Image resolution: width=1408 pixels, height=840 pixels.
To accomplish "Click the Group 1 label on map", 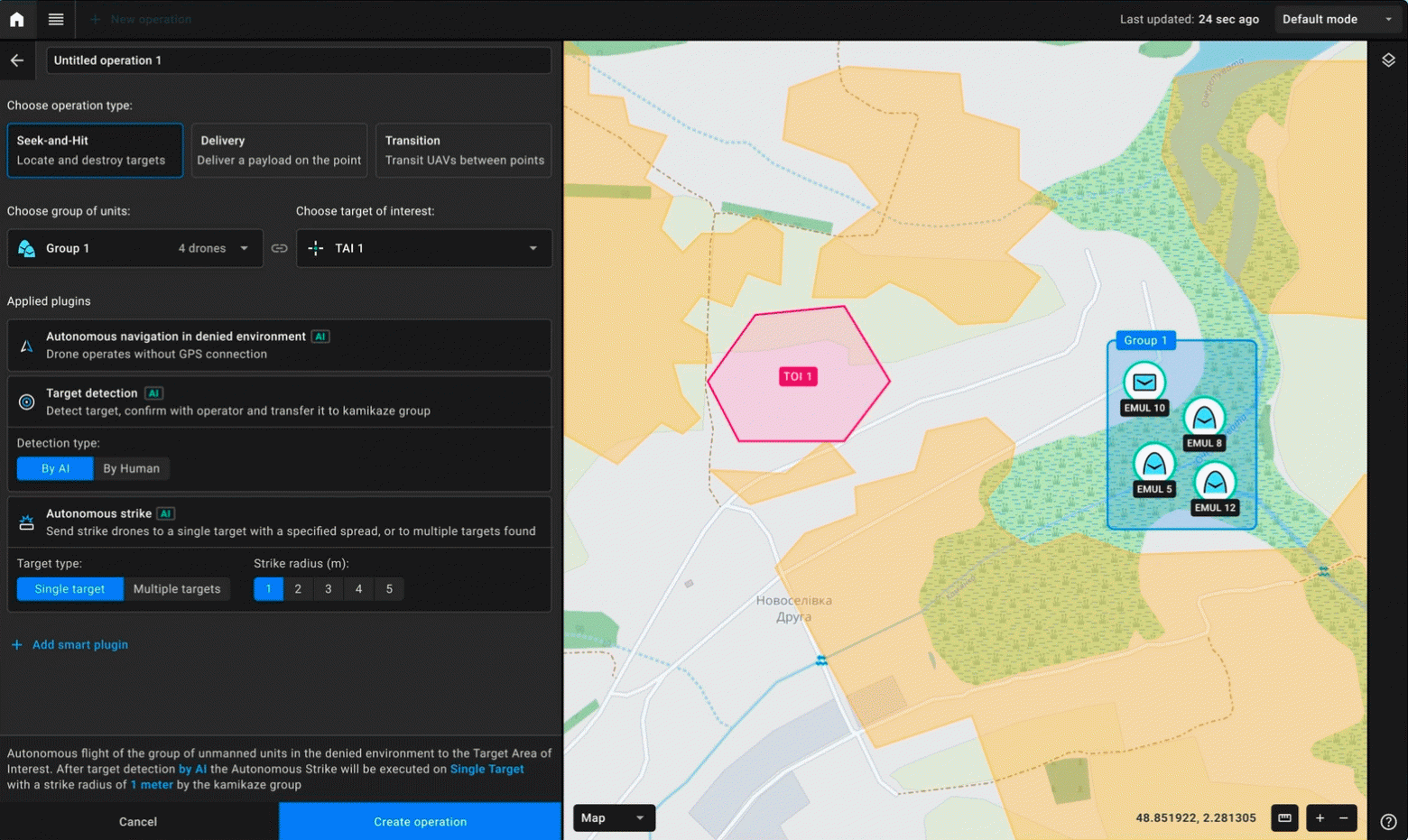I will point(1145,340).
